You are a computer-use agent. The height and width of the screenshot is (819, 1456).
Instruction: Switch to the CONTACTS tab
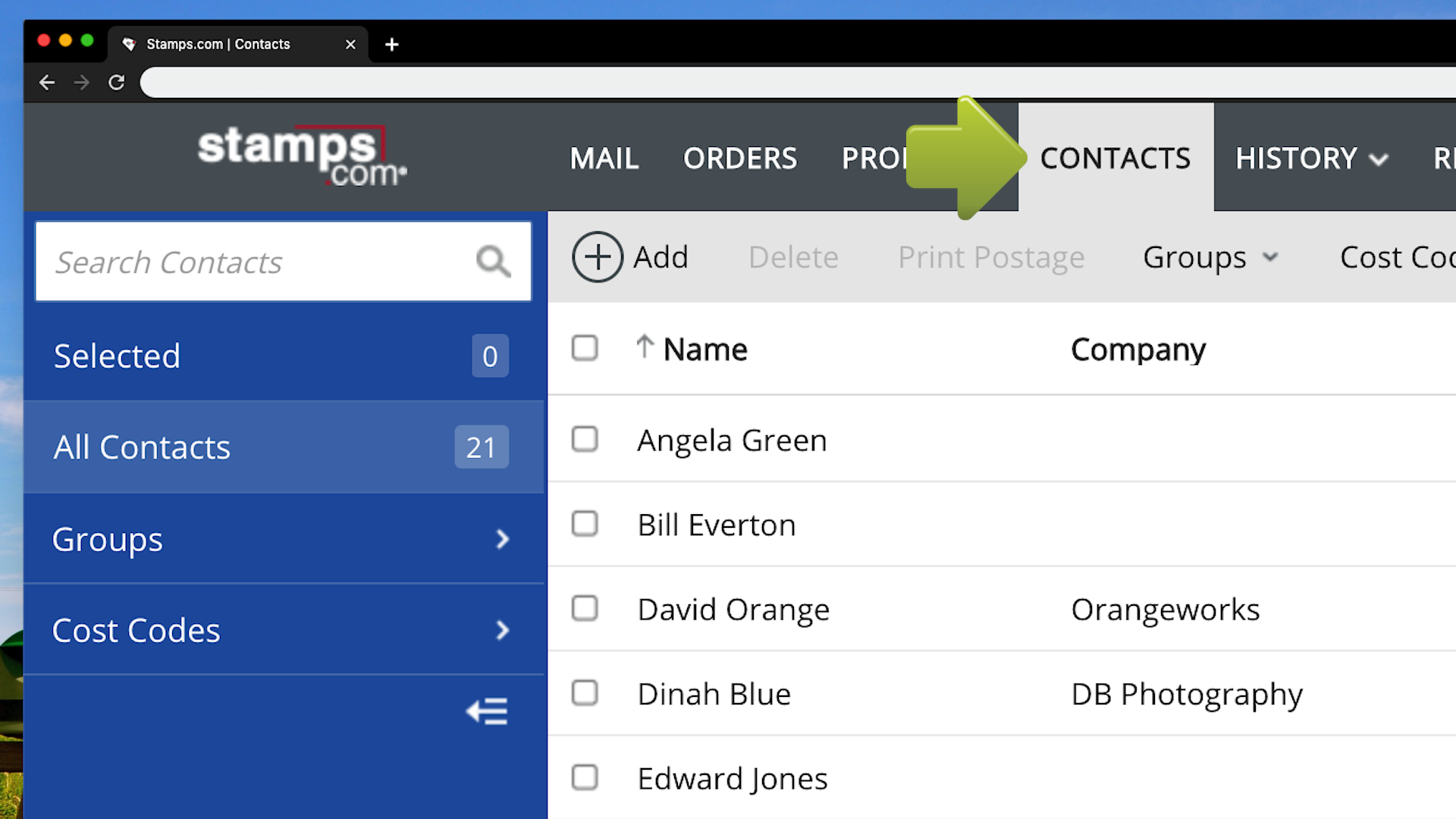(1116, 158)
